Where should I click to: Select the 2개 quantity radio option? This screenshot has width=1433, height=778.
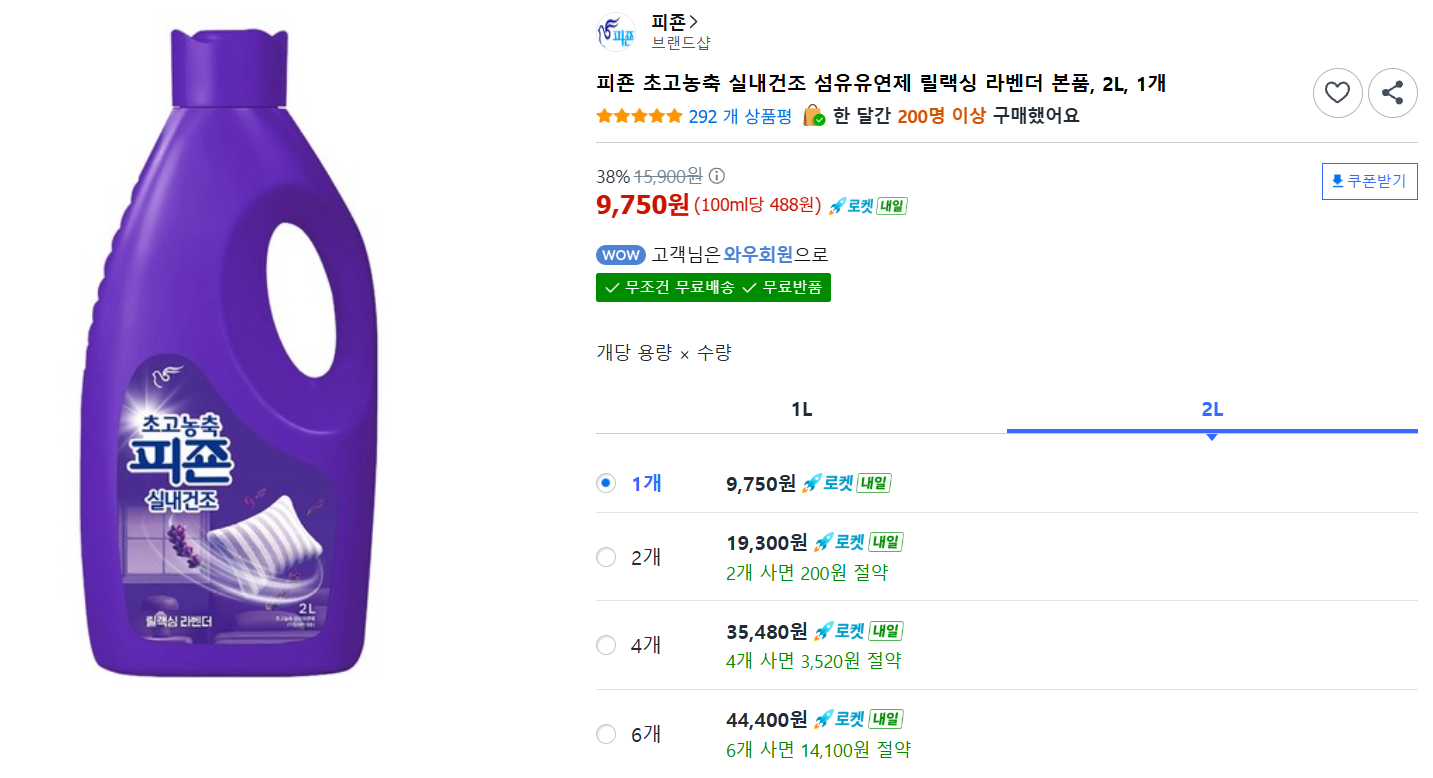click(x=606, y=557)
